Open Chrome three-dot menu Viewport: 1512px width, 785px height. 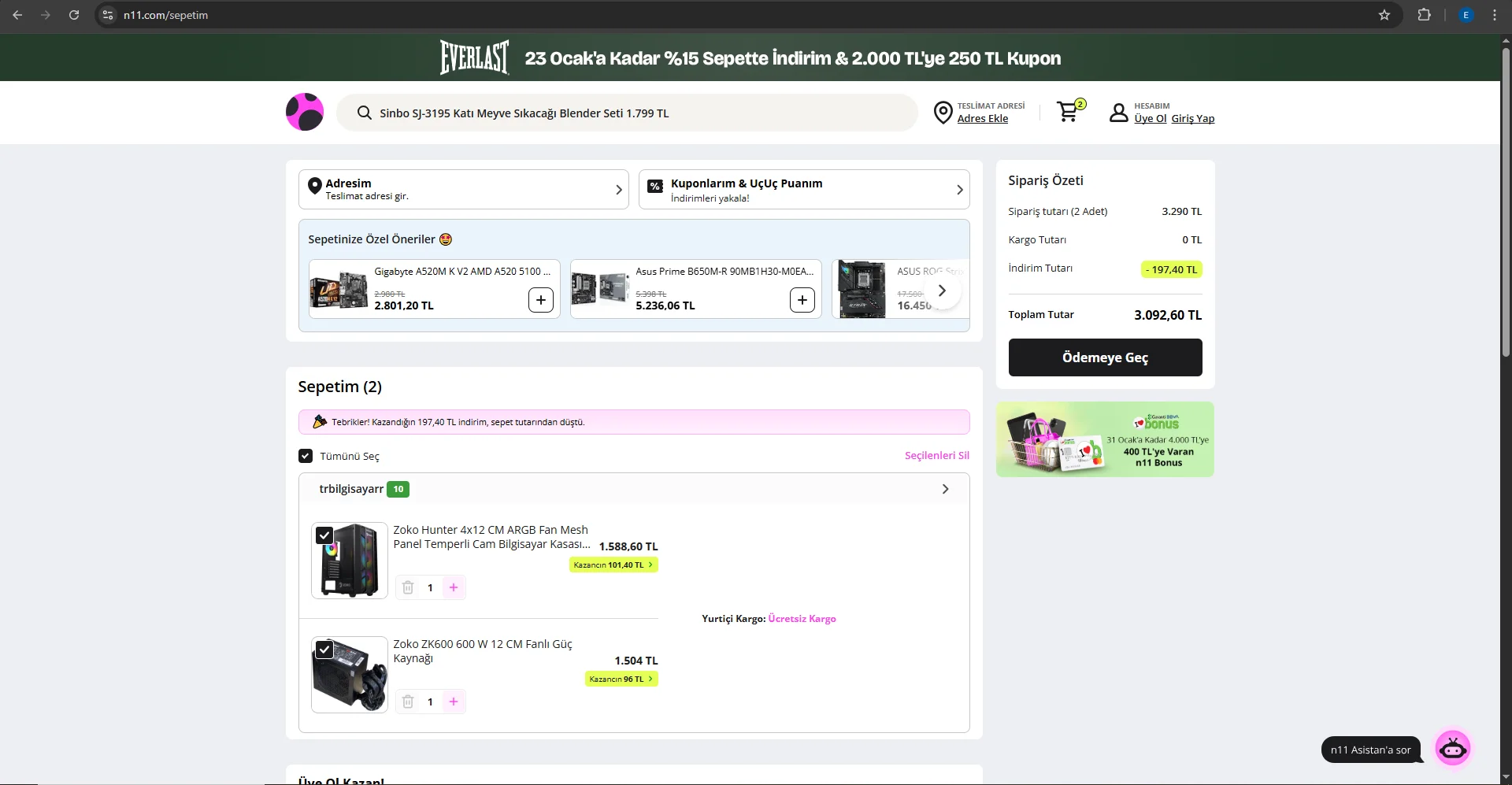coord(1495,15)
